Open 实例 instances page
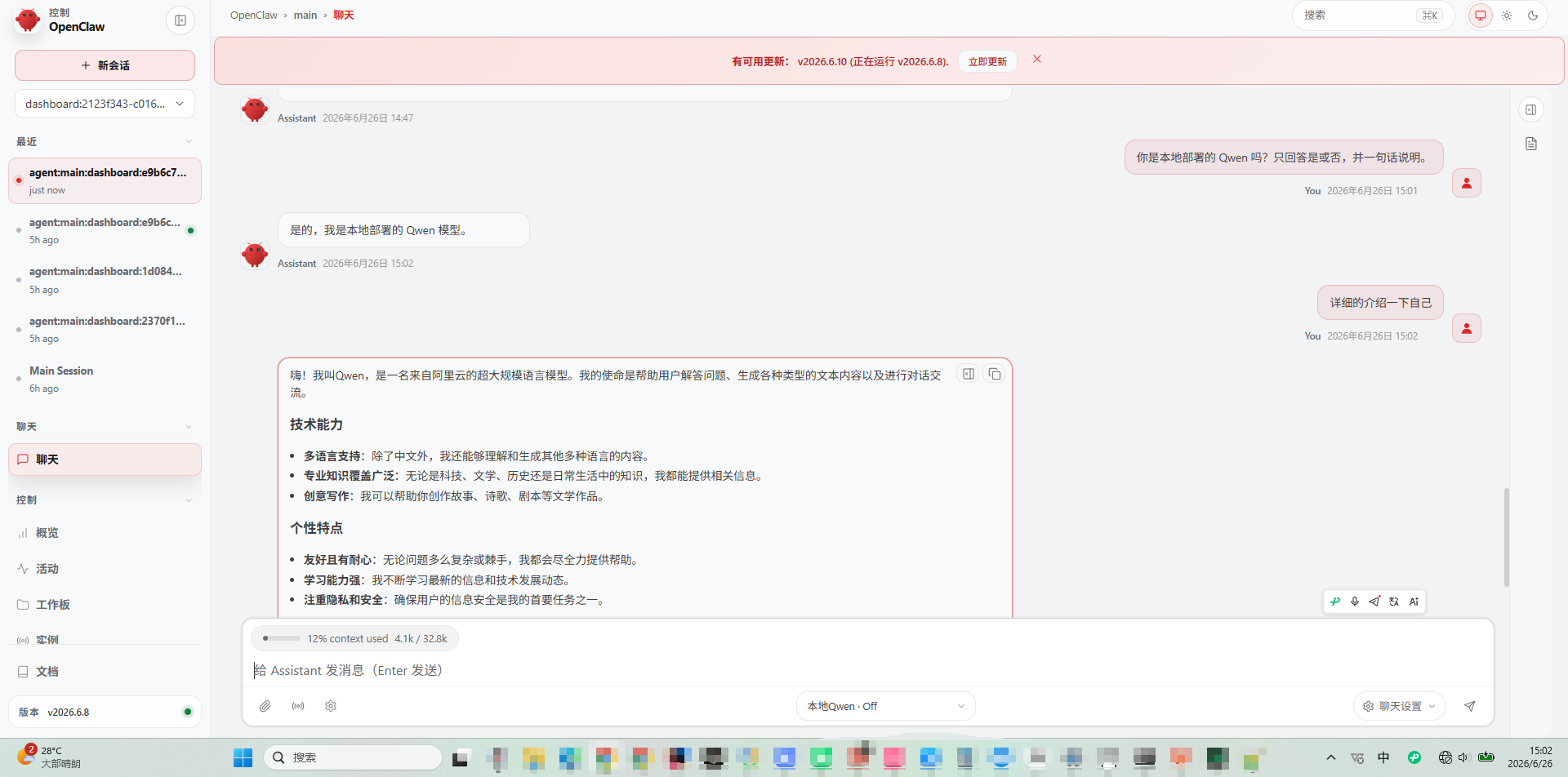Viewport: 1568px width, 777px height. [105, 639]
